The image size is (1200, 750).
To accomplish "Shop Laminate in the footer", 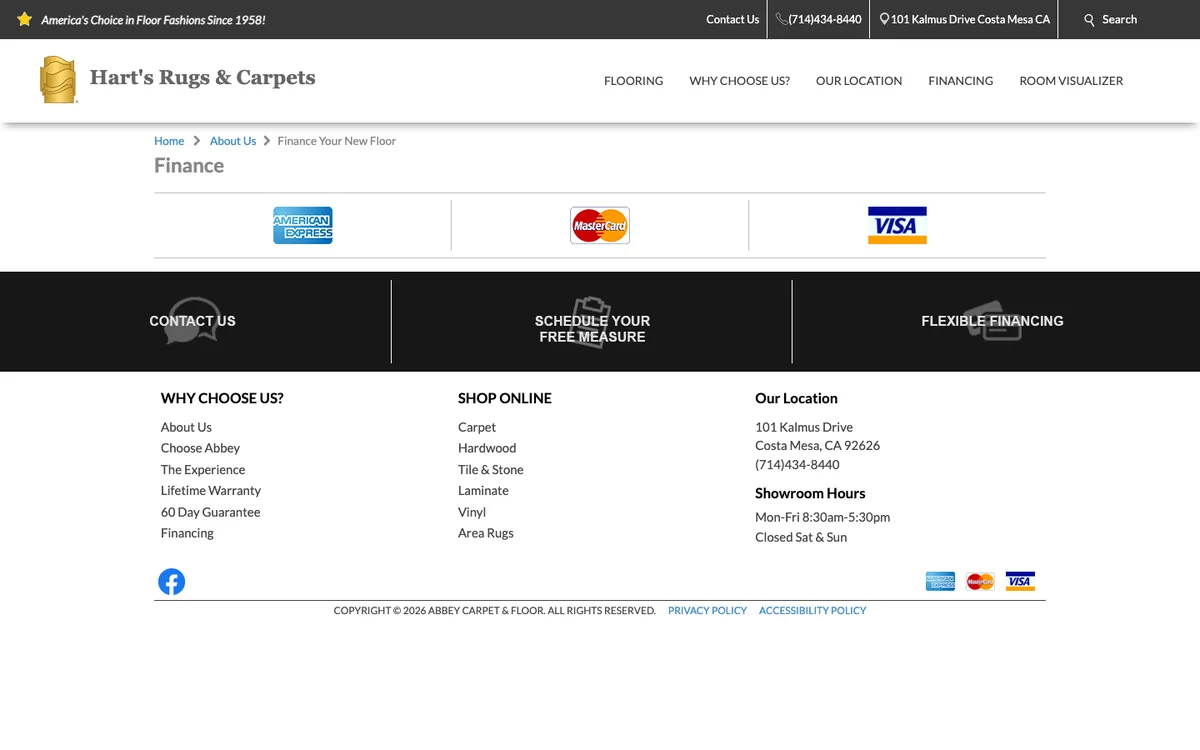I will click(483, 490).
